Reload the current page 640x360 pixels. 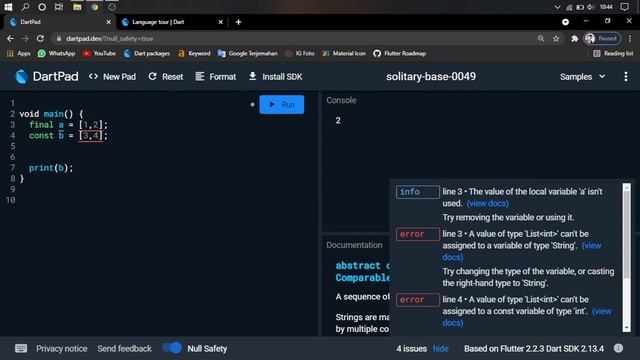click(40, 38)
